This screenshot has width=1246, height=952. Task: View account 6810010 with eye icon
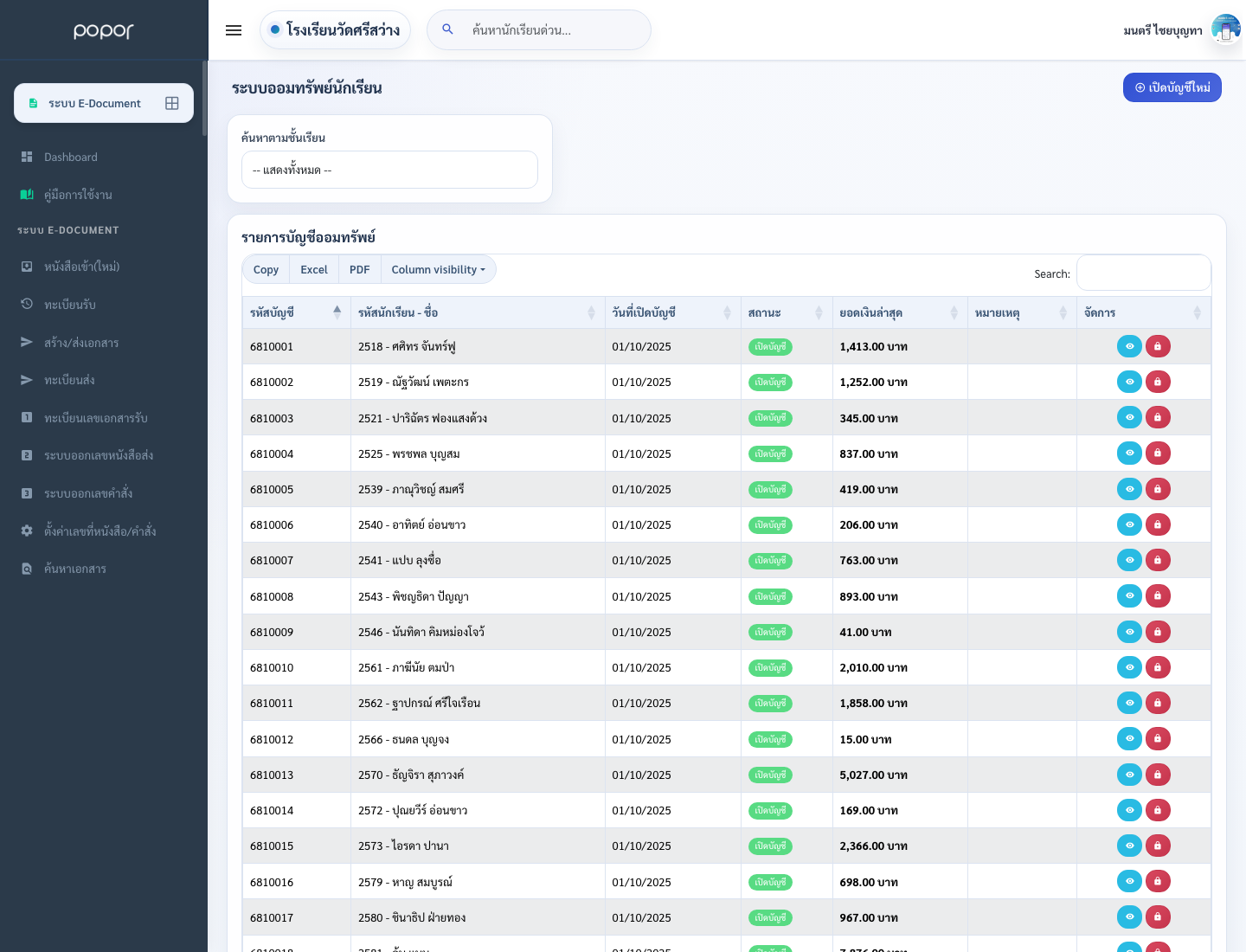click(x=1129, y=667)
